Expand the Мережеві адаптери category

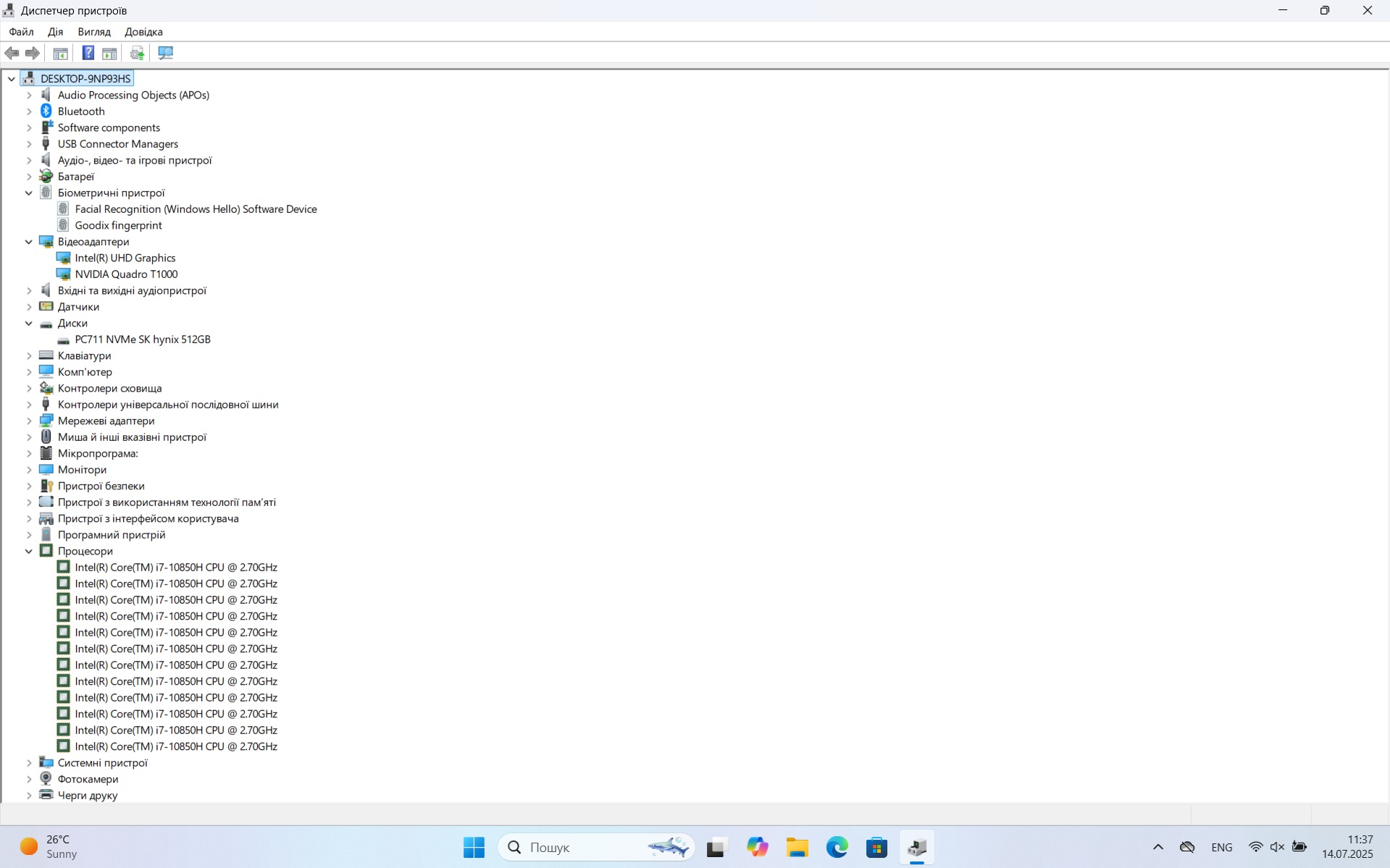click(x=29, y=421)
